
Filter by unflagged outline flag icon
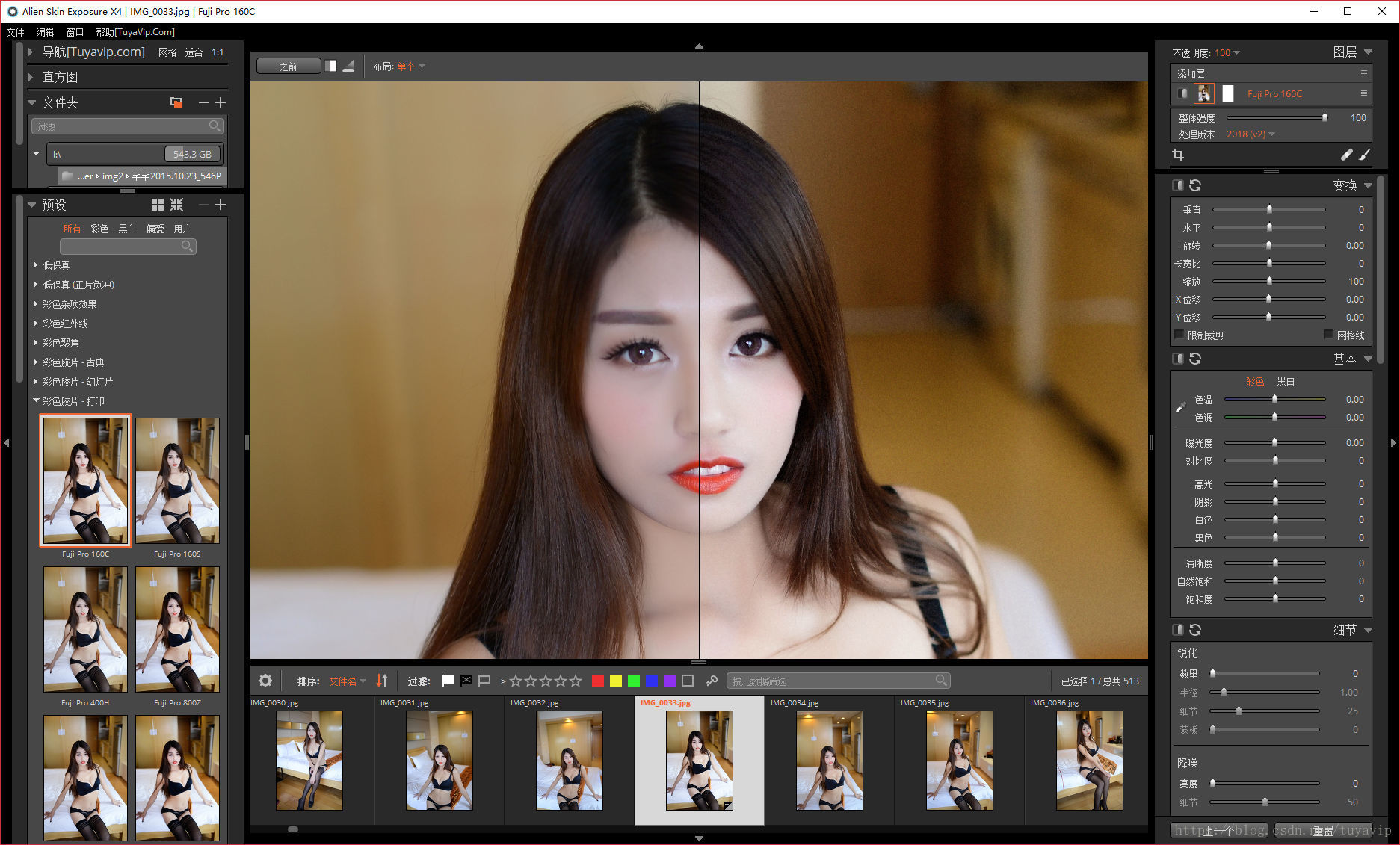484,681
